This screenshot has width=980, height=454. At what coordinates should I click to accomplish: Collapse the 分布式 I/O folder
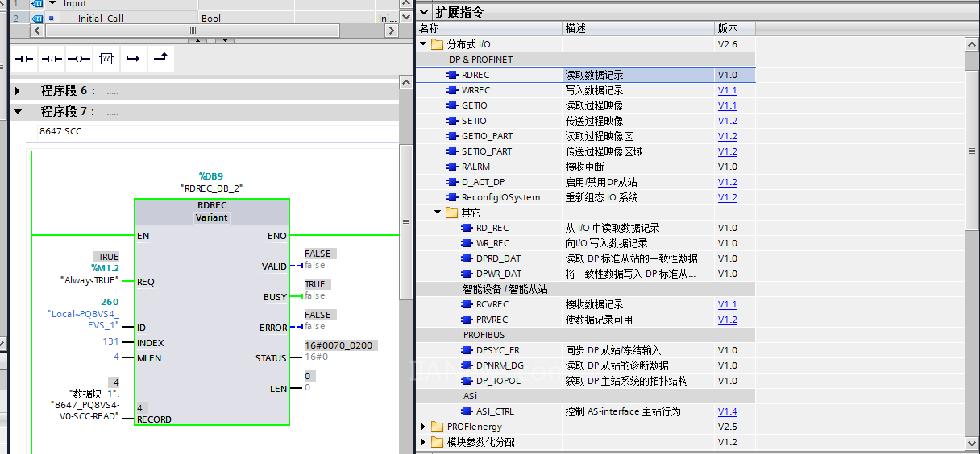point(423,44)
